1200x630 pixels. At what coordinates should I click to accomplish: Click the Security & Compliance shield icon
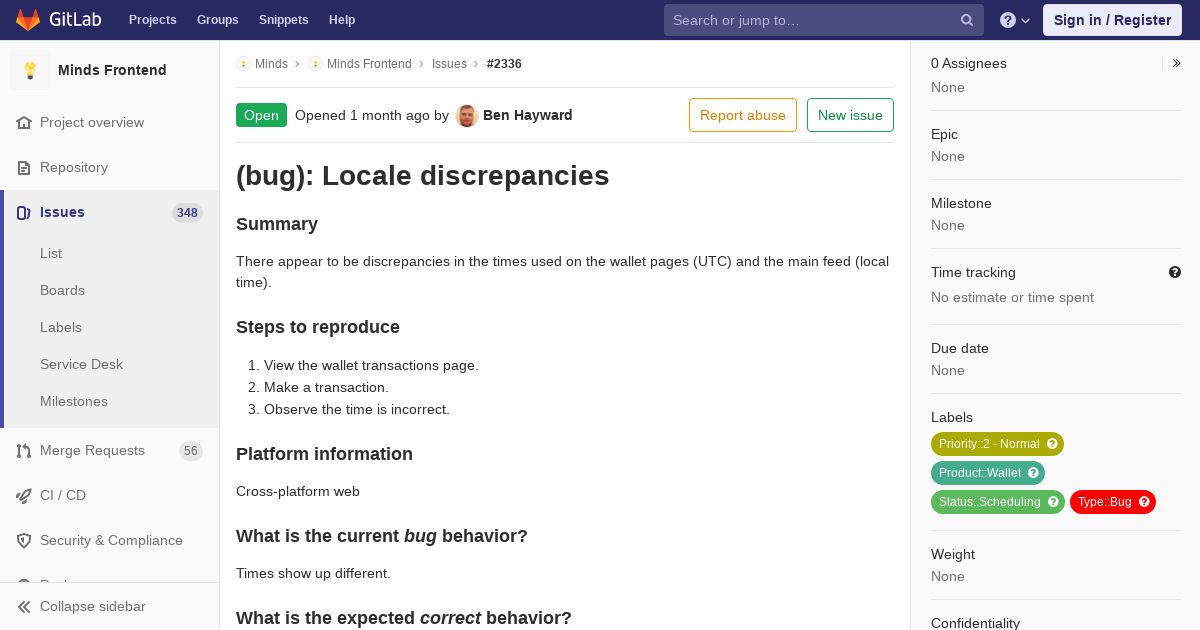click(24, 540)
